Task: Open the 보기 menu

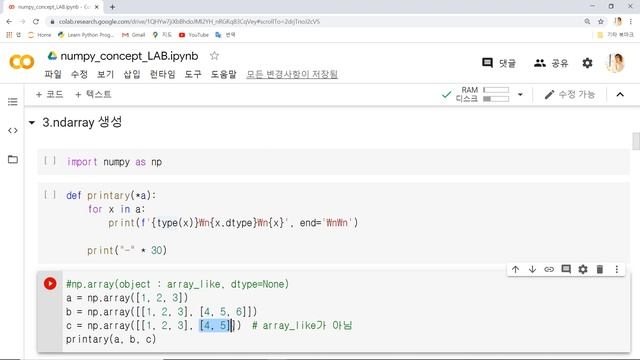Action: click(x=105, y=74)
